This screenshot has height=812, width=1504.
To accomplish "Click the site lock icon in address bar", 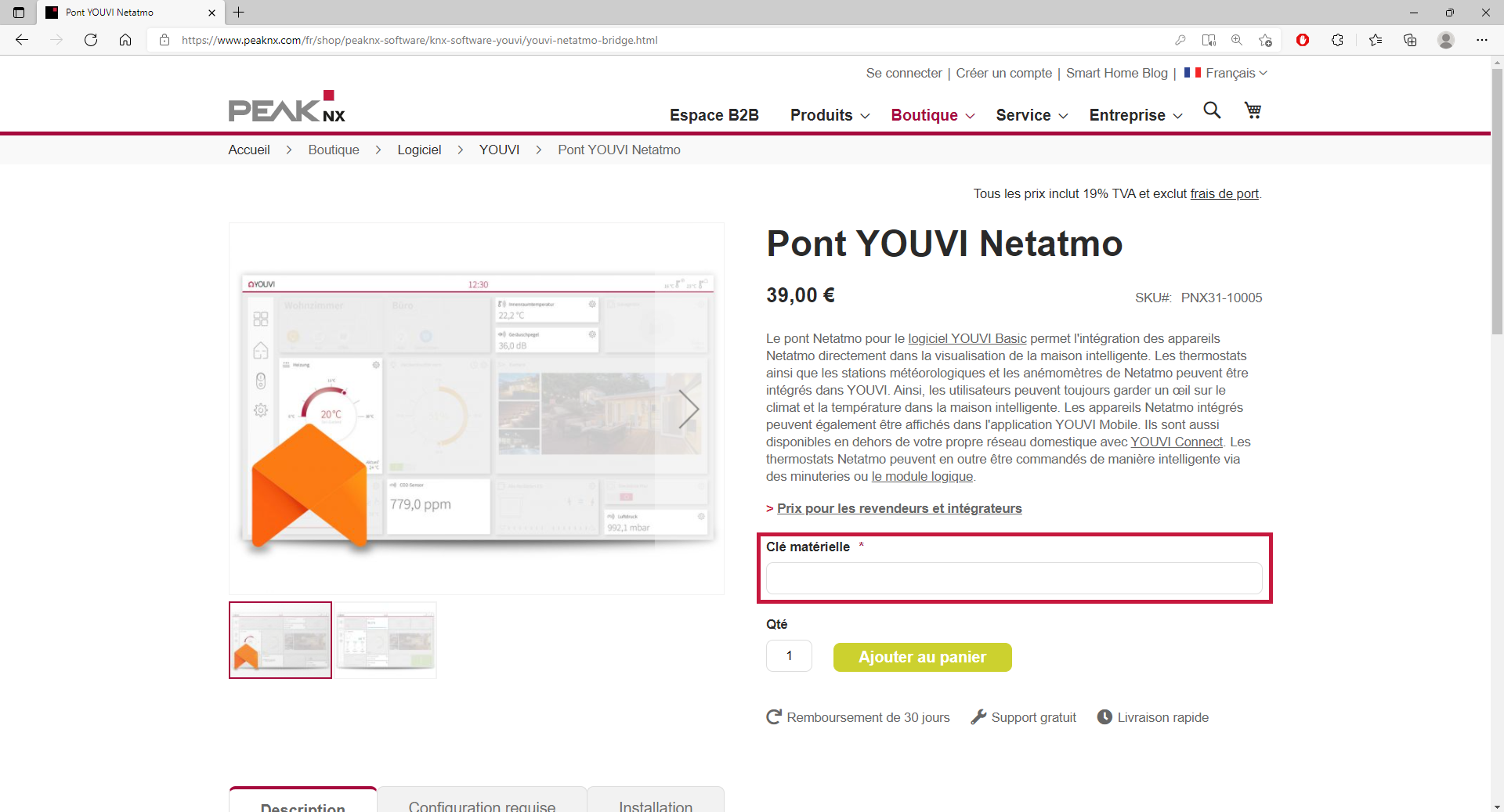I will [x=164, y=40].
